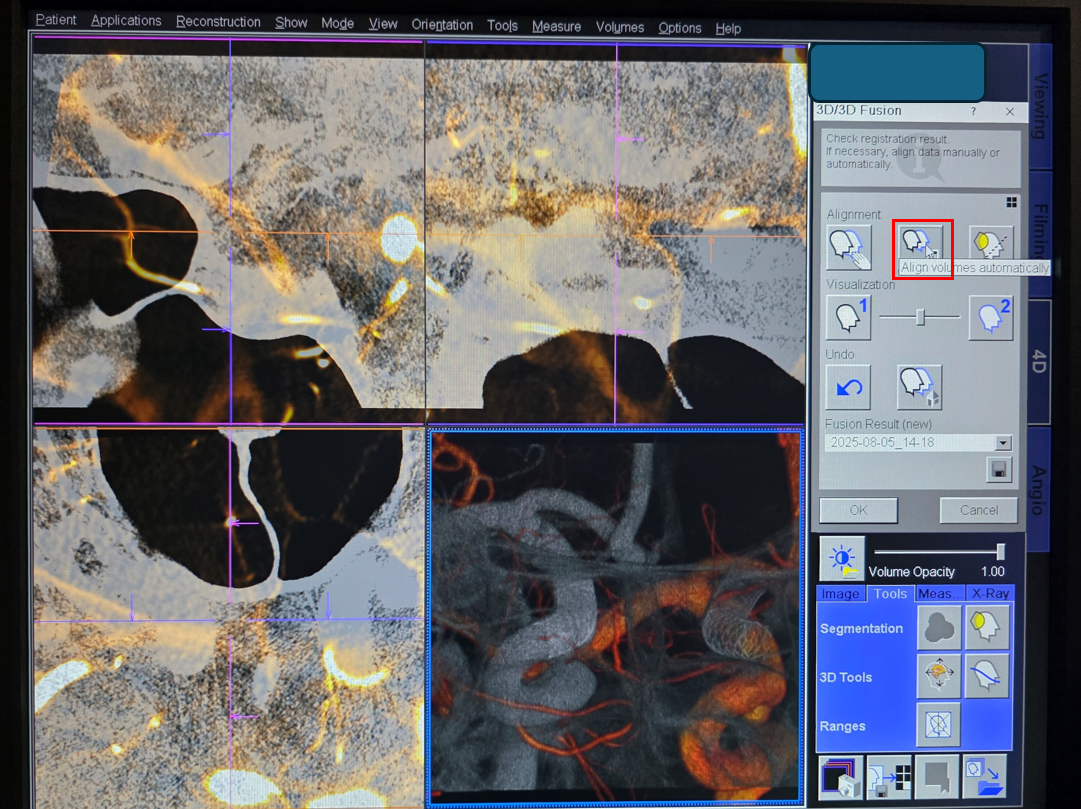
Task: Open the Fusion Result date dropdown
Action: [1003, 443]
